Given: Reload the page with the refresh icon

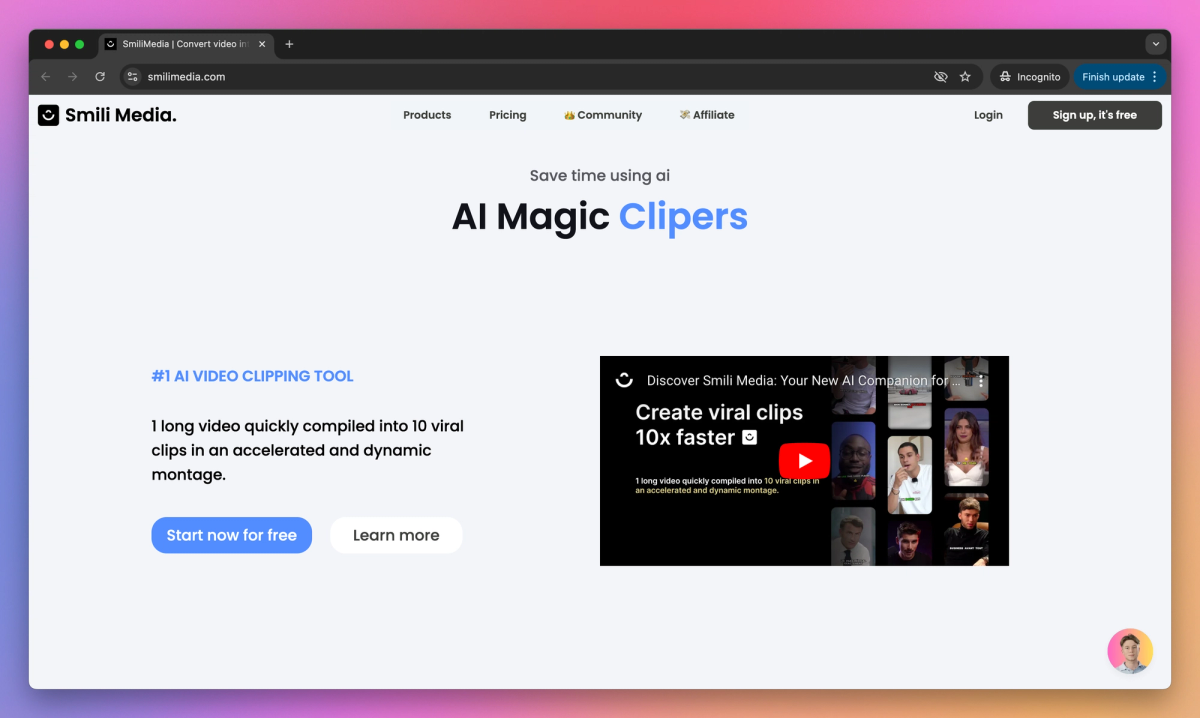Looking at the screenshot, I should (x=100, y=77).
